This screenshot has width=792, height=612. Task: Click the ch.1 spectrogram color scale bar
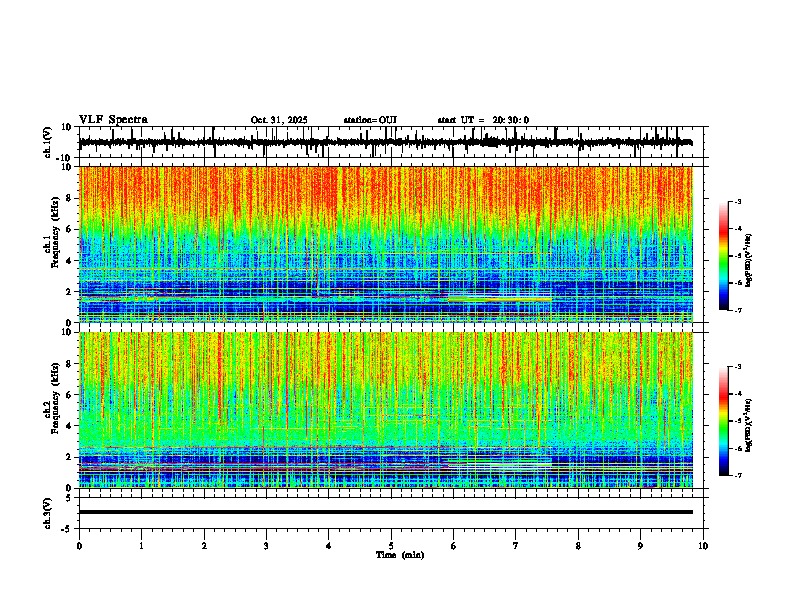coord(723,256)
